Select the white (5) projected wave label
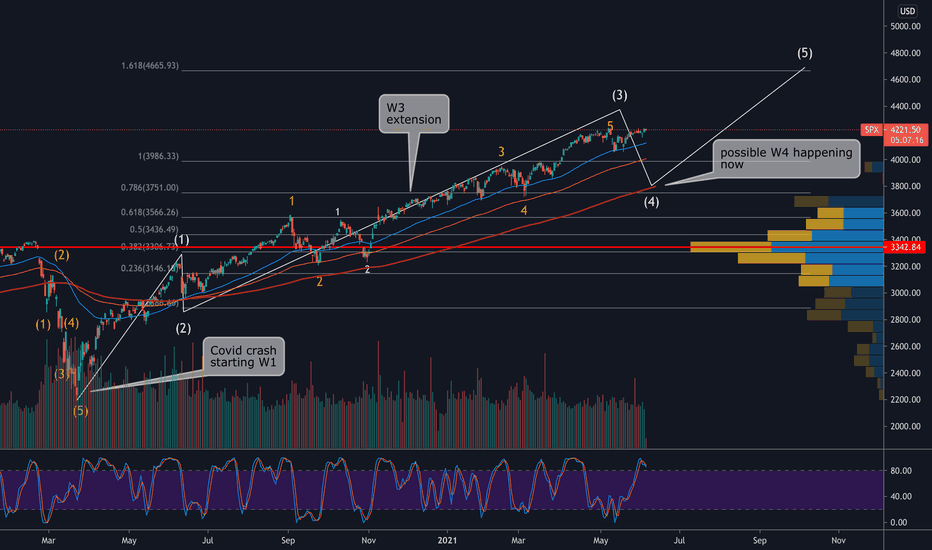Image resolution: width=932 pixels, height=550 pixels. [x=804, y=53]
